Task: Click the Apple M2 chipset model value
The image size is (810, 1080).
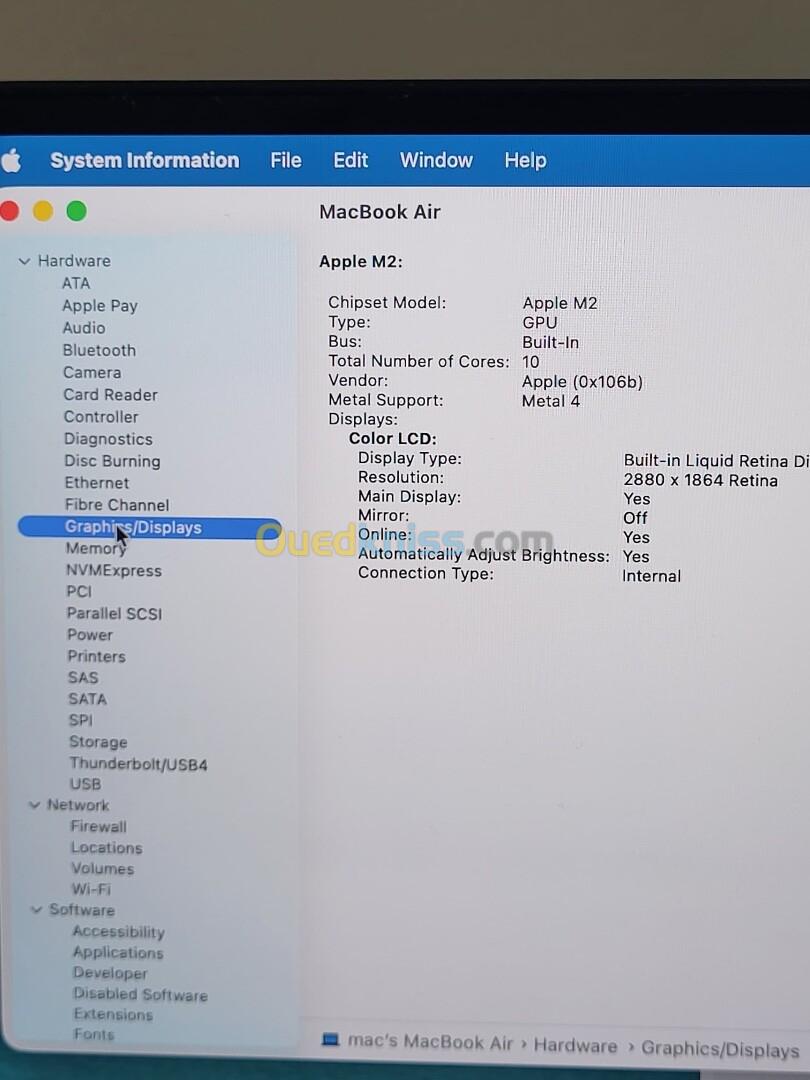Action: coord(559,303)
